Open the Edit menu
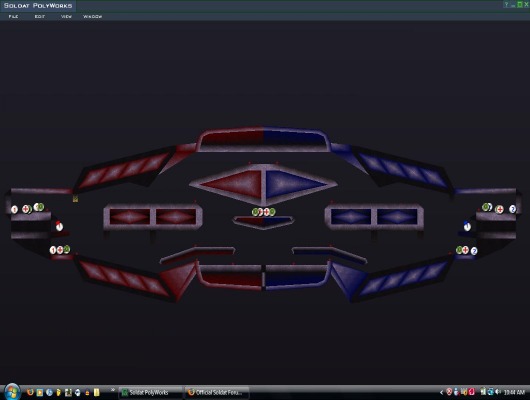 40,16
